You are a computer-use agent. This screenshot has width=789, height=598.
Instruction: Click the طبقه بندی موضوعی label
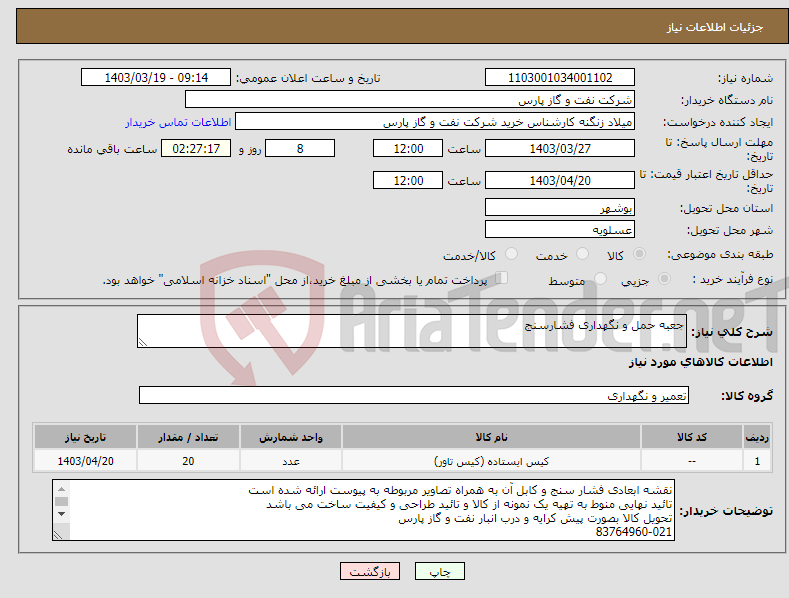coord(720,255)
